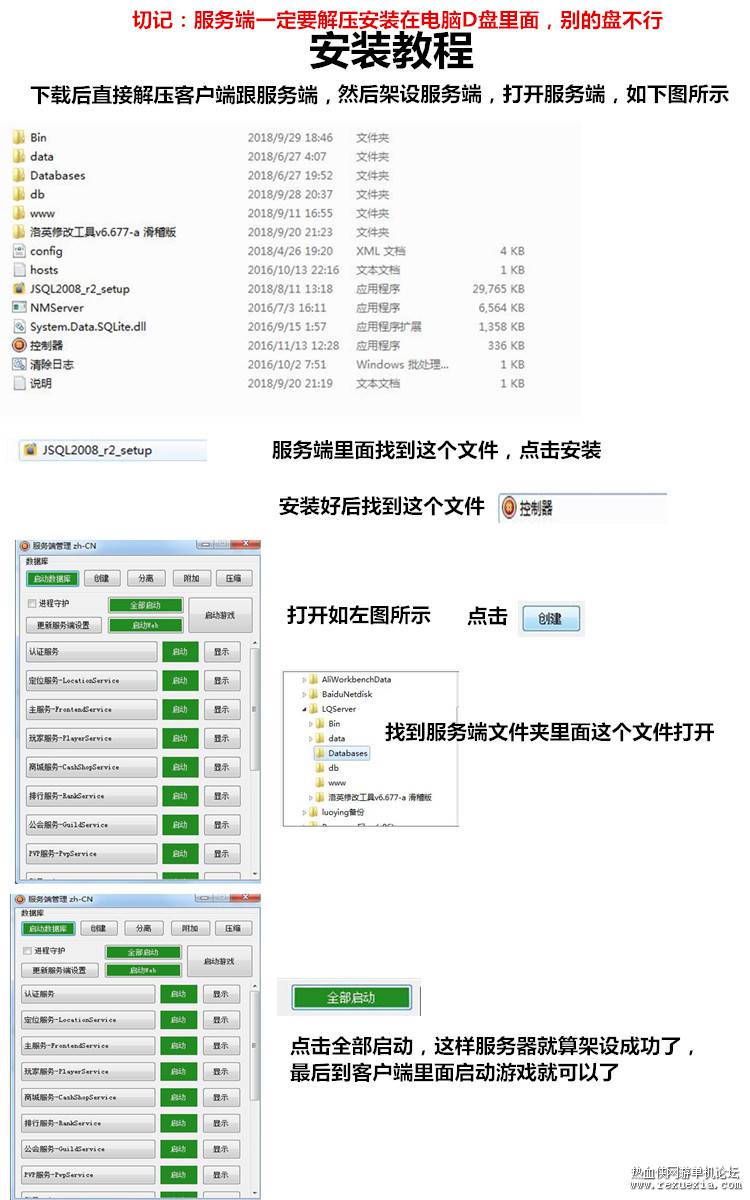Click the upper manager window's vertical scrollbar
Screen dimensions: 750x1200
[254, 760]
